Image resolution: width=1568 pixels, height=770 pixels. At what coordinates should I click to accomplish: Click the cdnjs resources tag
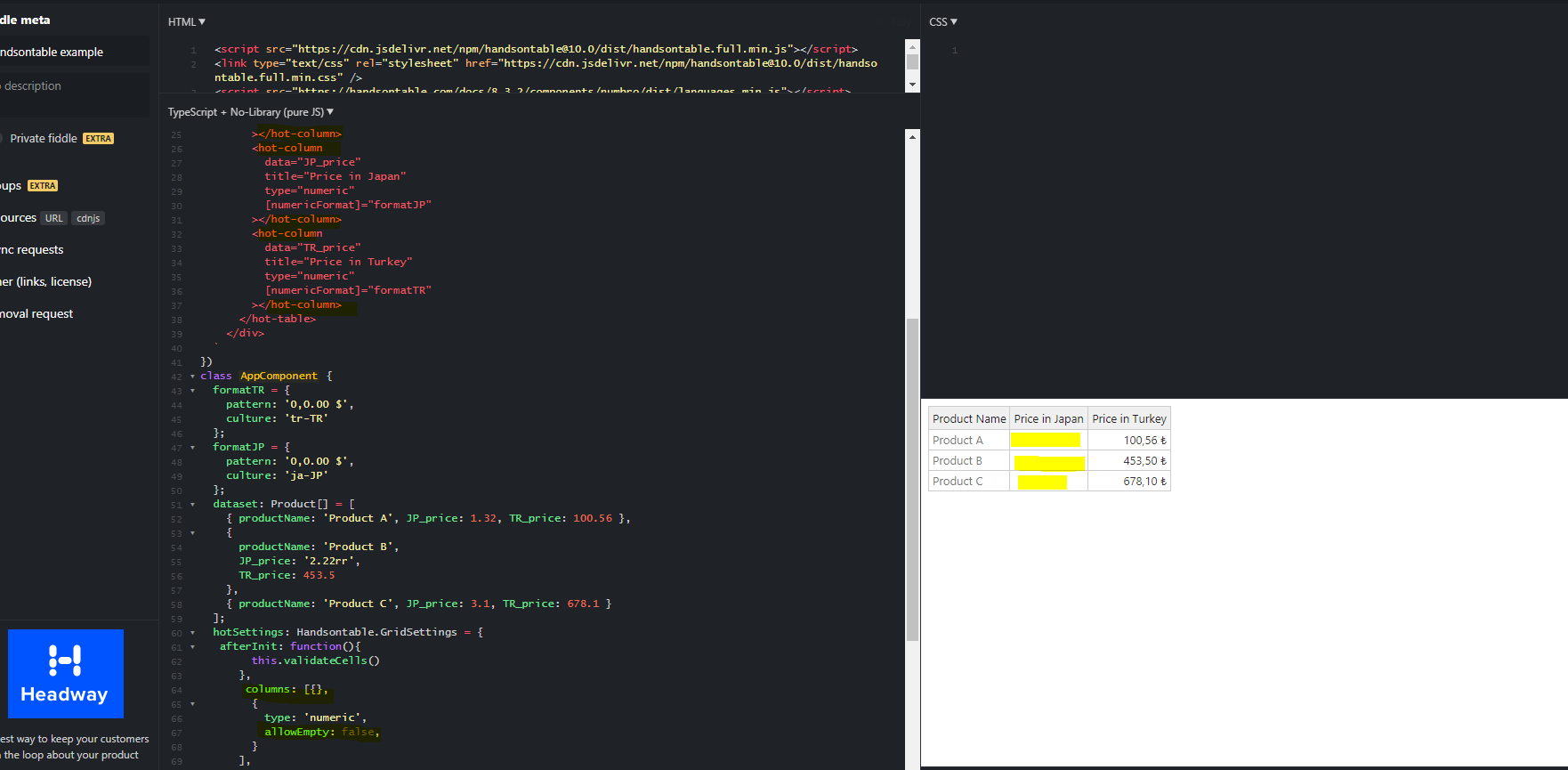(x=88, y=218)
